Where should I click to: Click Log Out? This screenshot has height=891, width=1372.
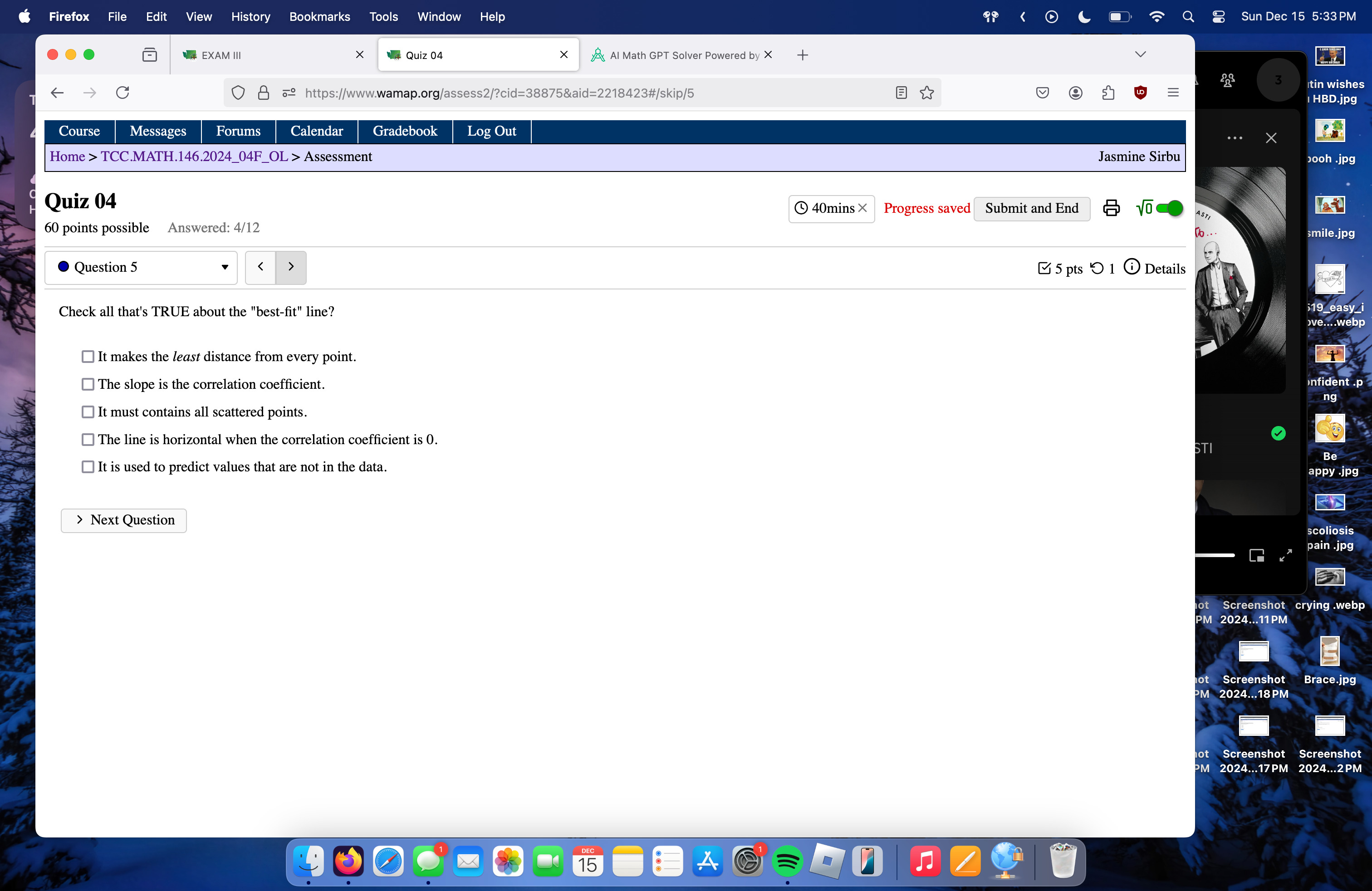491,132
